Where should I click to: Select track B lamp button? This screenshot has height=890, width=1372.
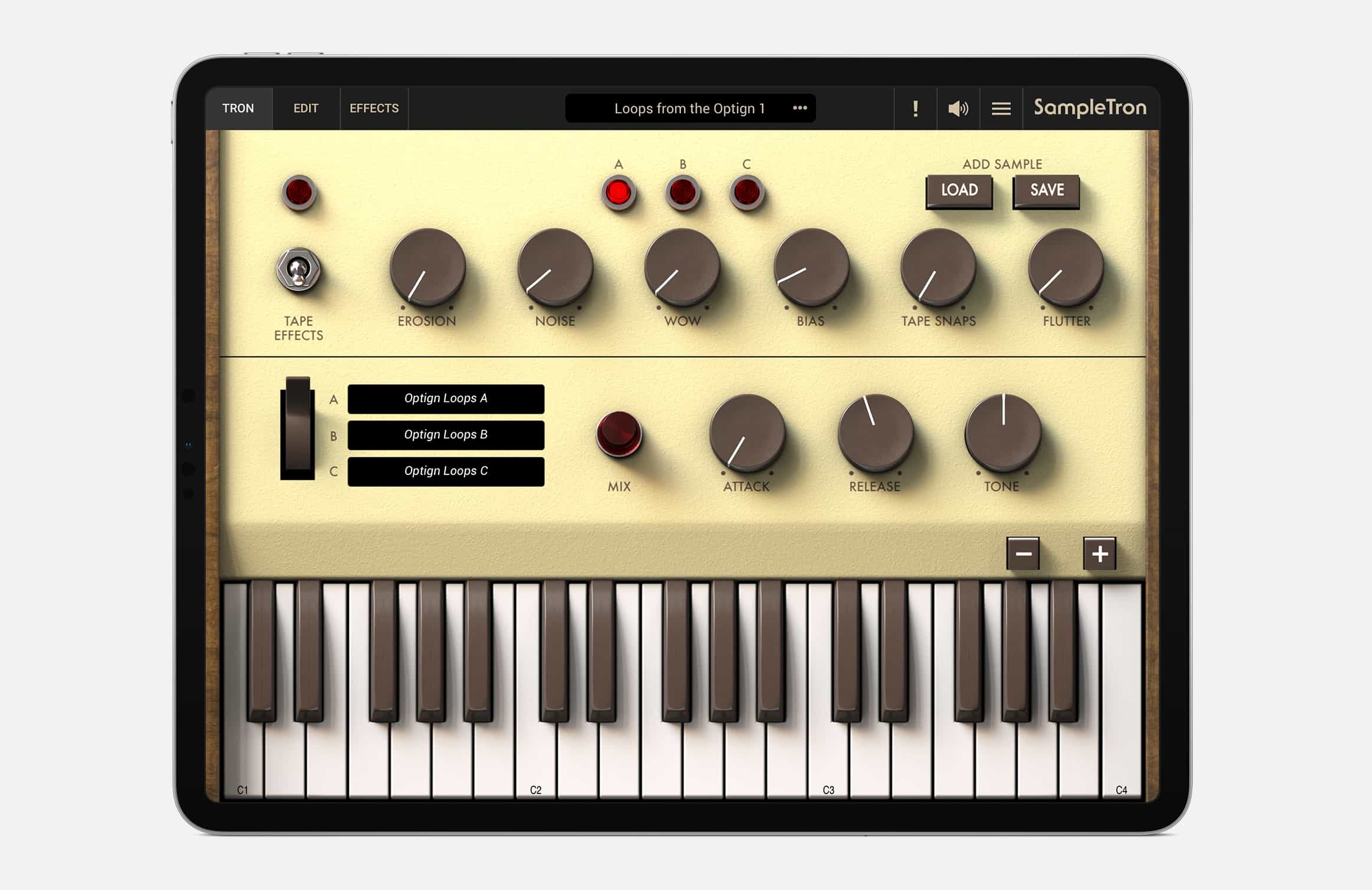[683, 193]
